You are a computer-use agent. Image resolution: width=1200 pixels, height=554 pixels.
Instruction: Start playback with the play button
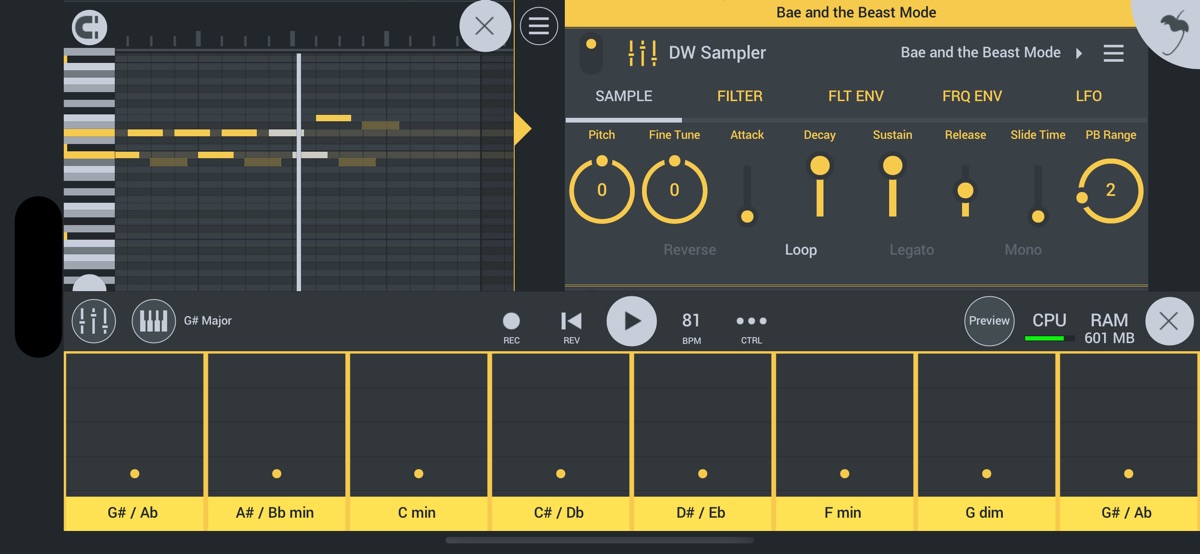coord(631,321)
